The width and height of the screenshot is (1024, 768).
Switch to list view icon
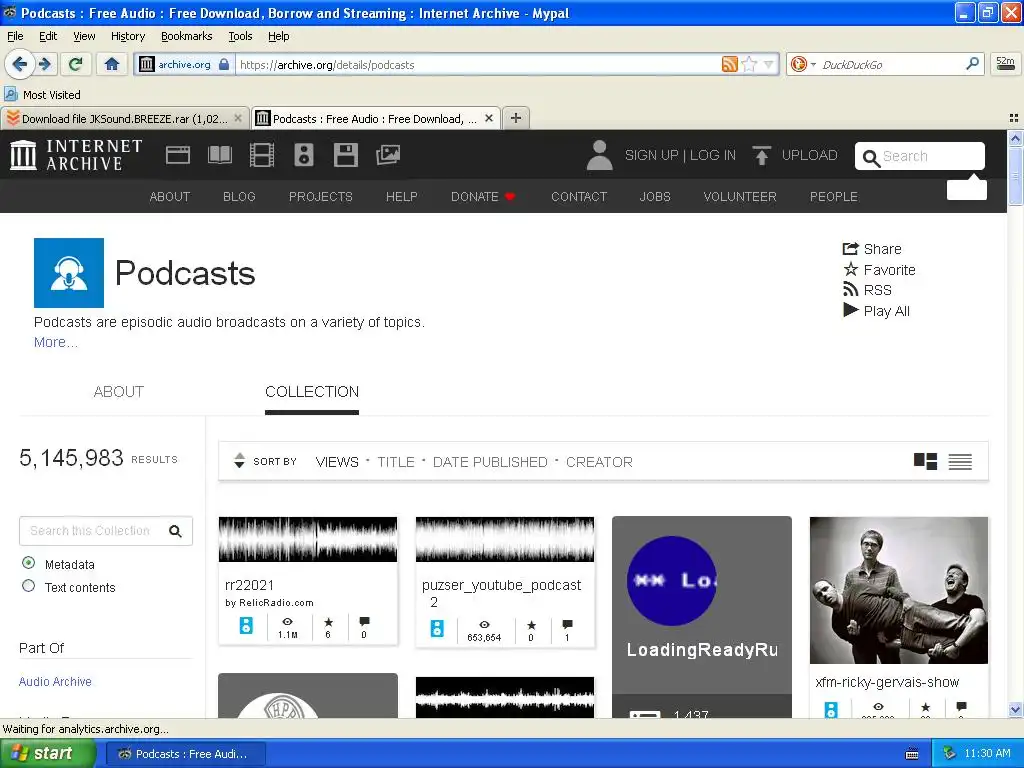[960, 462]
